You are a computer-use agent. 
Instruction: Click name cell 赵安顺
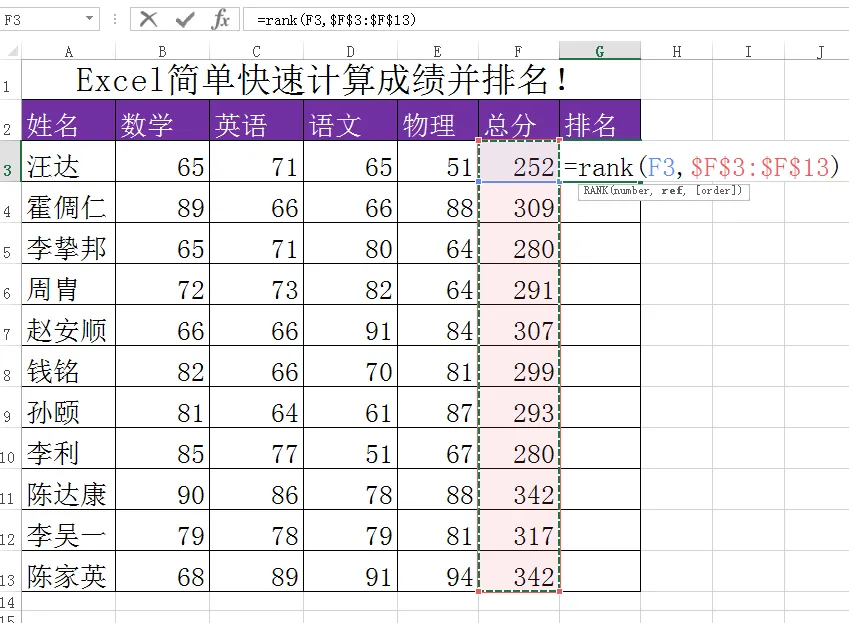point(68,325)
